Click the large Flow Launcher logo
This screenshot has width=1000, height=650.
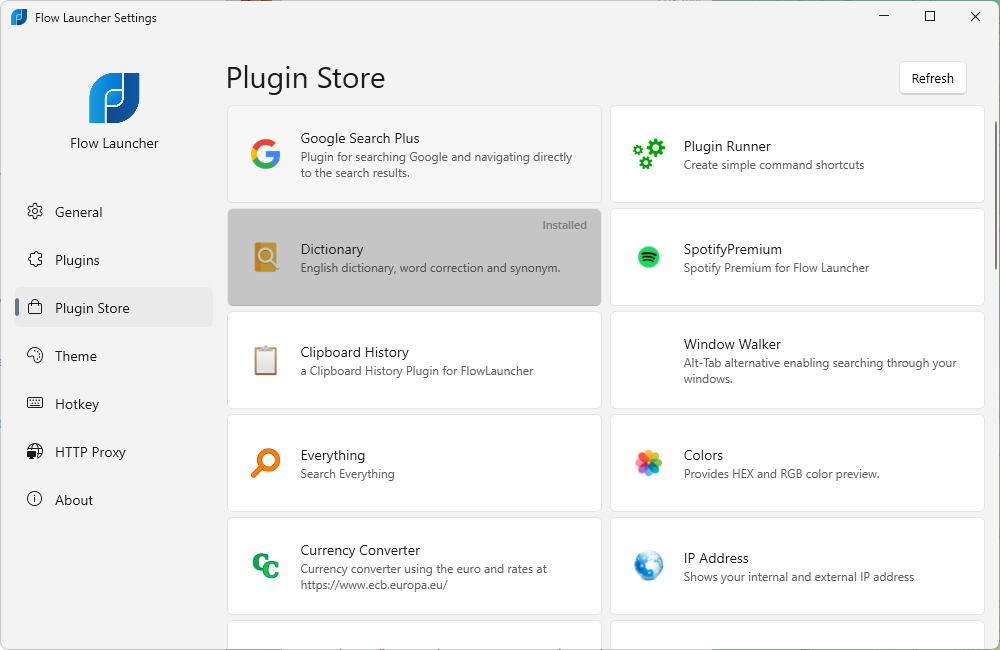(x=114, y=98)
